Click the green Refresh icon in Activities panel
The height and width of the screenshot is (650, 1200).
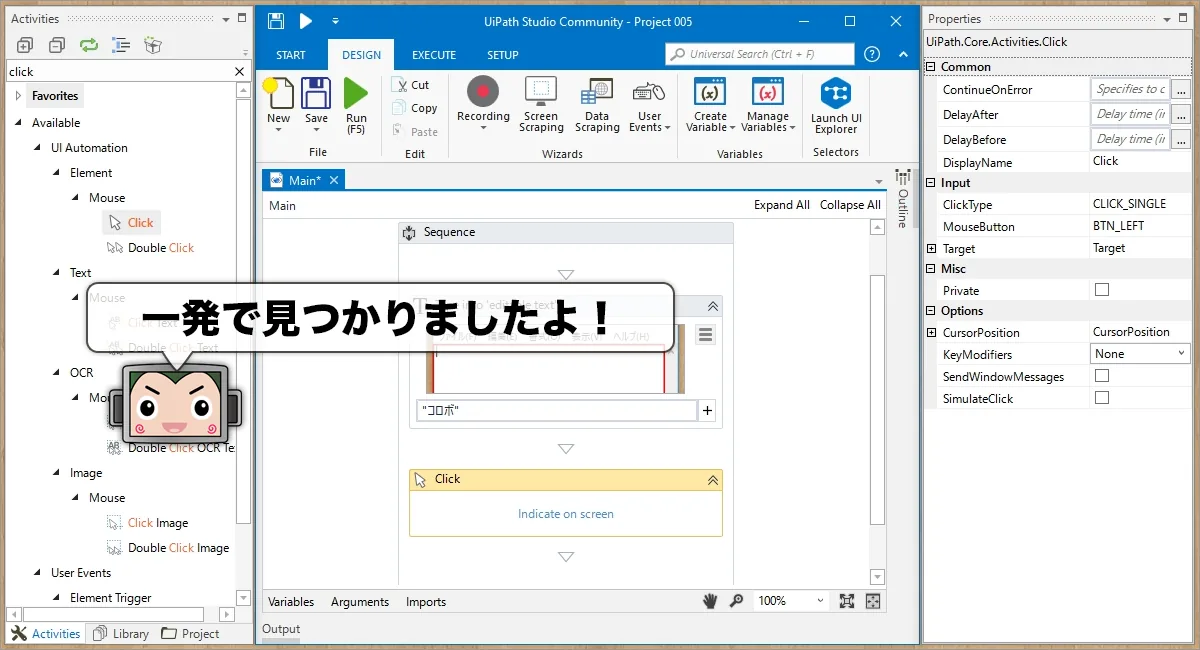coord(89,45)
